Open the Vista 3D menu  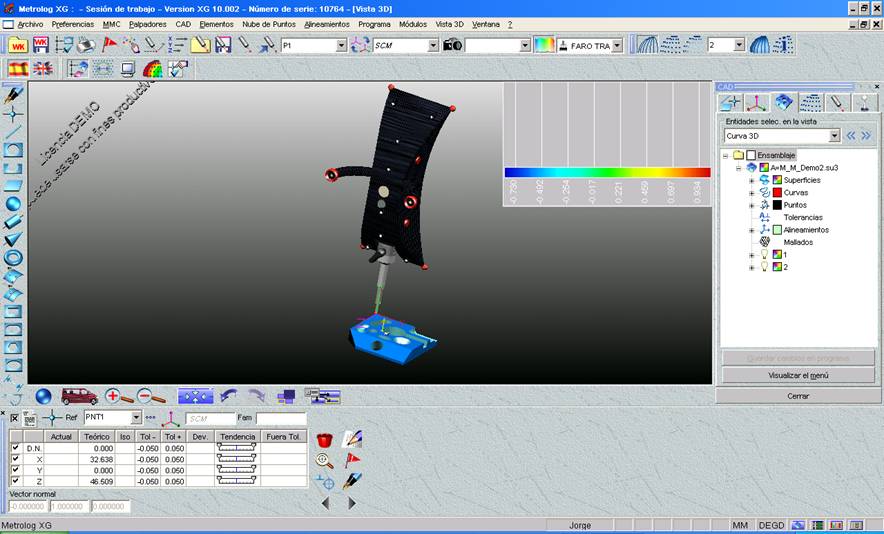[449, 24]
